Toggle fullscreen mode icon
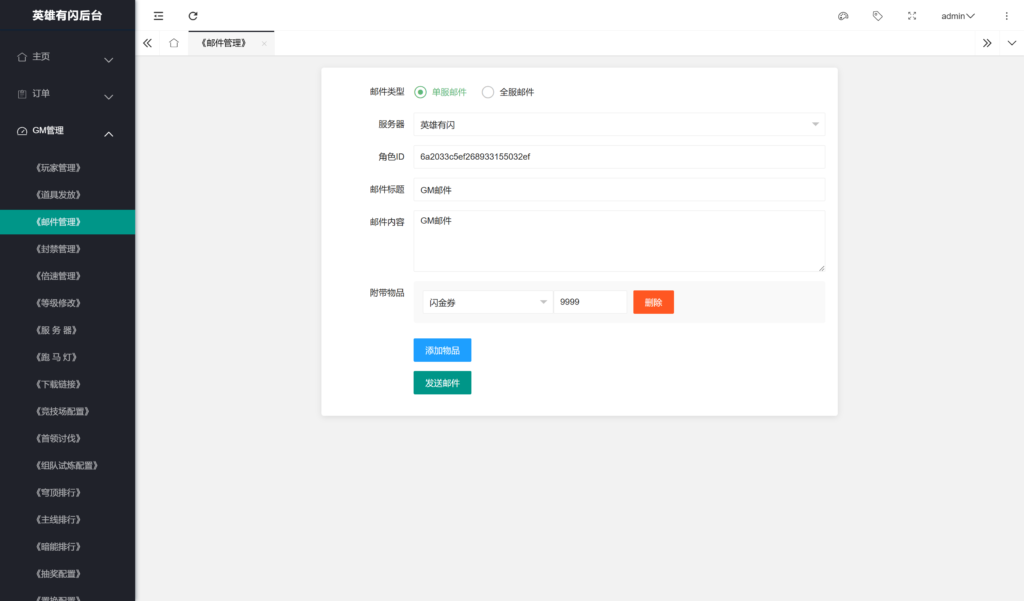This screenshot has height=601, width=1024. point(912,16)
